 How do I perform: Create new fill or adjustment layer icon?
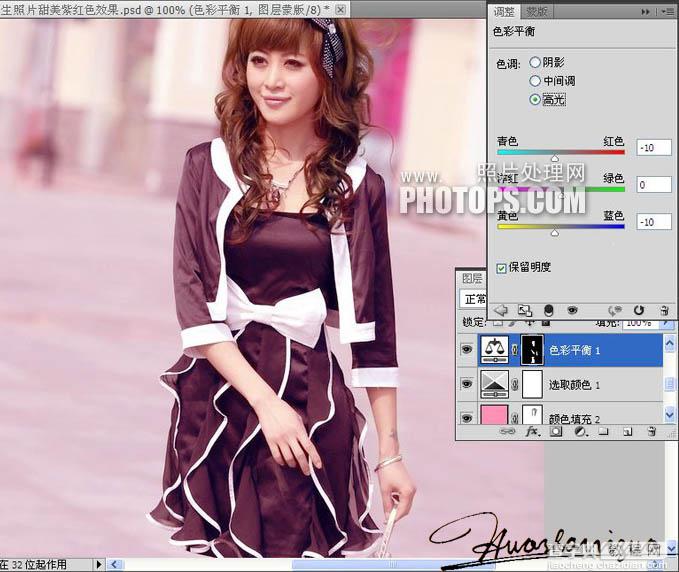coord(580,431)
